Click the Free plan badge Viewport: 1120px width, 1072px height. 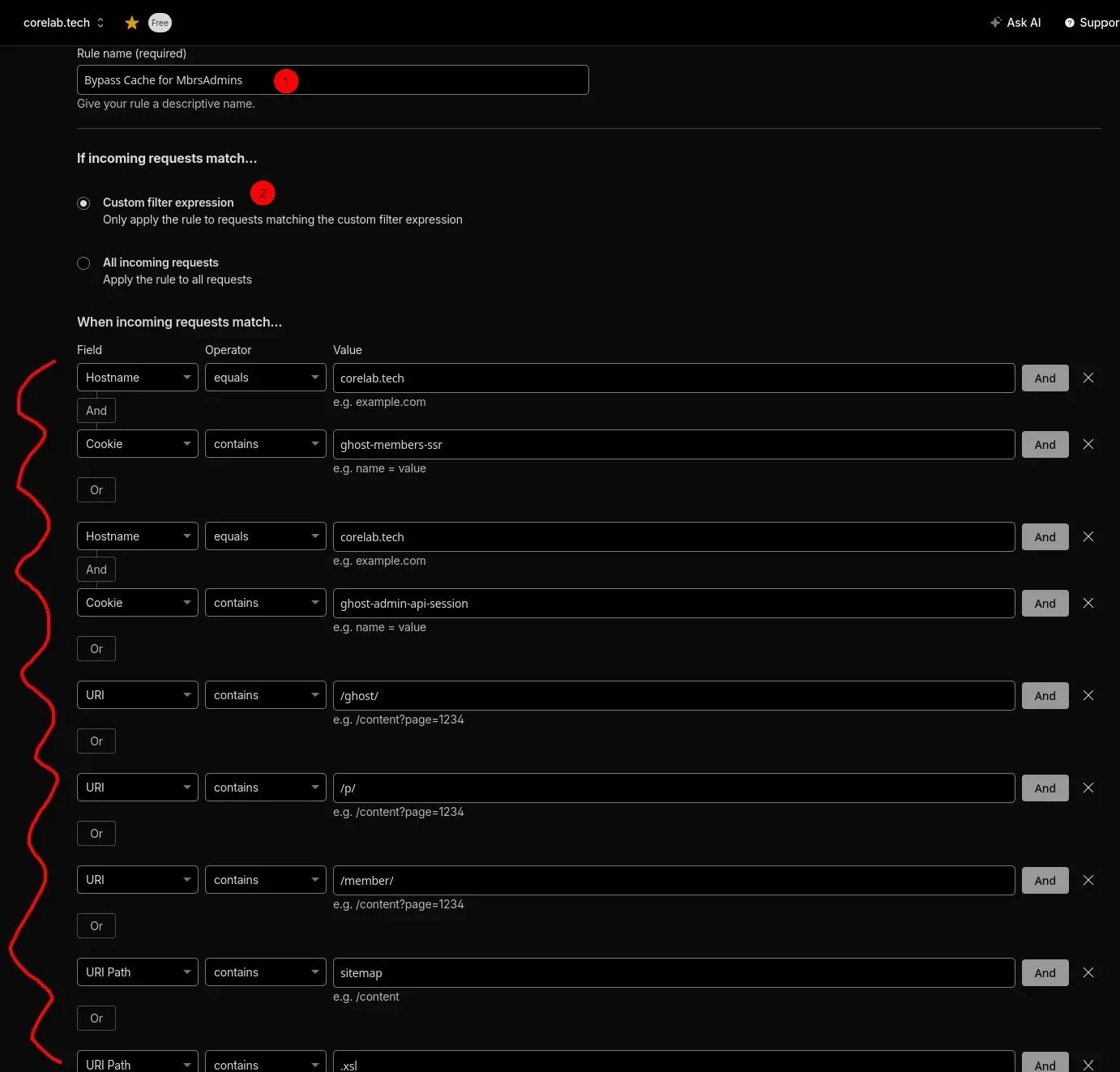point(160,23)
